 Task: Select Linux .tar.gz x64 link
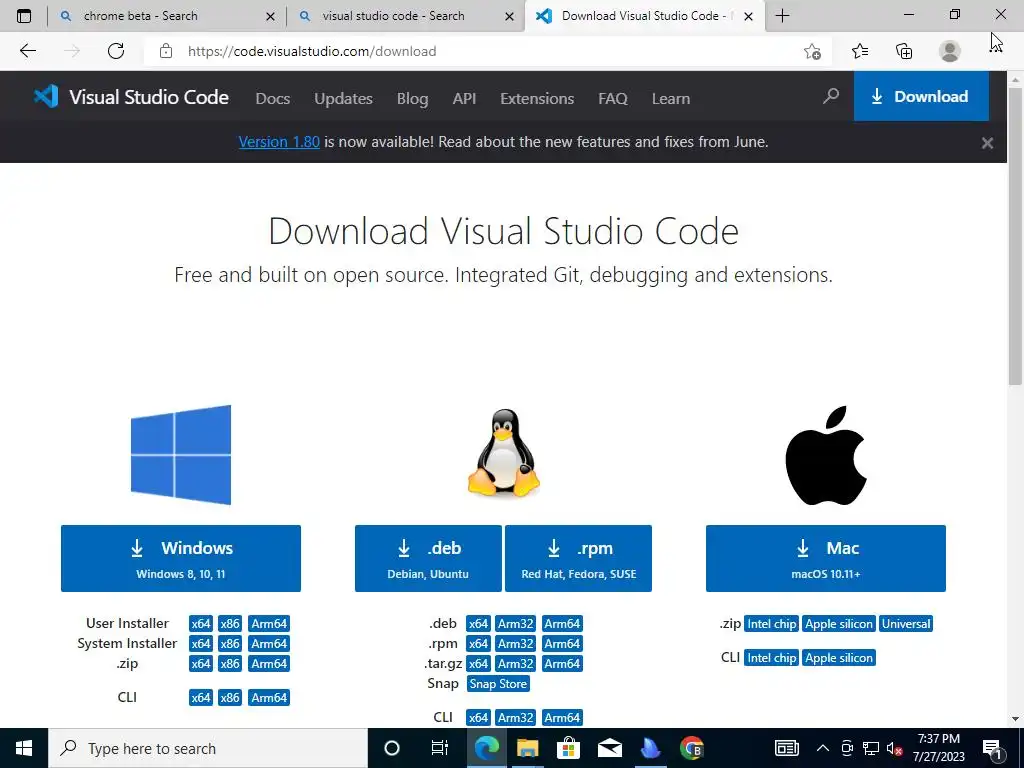point(478,664)
